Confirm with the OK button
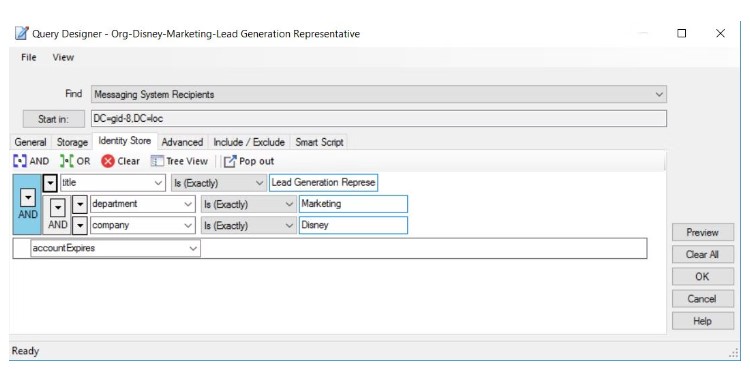This screenshot has width=750, height=383. (x=703, y=276)
